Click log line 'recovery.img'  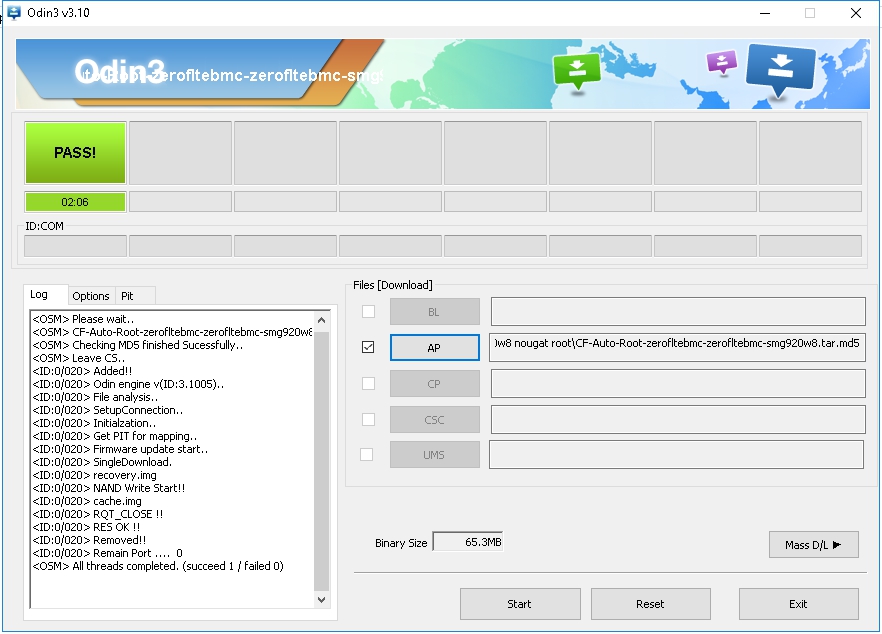94,475
